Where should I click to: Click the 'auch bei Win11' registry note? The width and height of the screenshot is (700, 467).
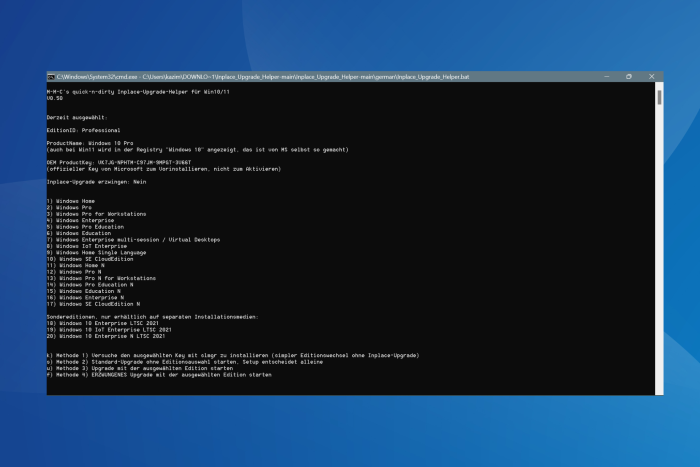[x=198, y=150]
